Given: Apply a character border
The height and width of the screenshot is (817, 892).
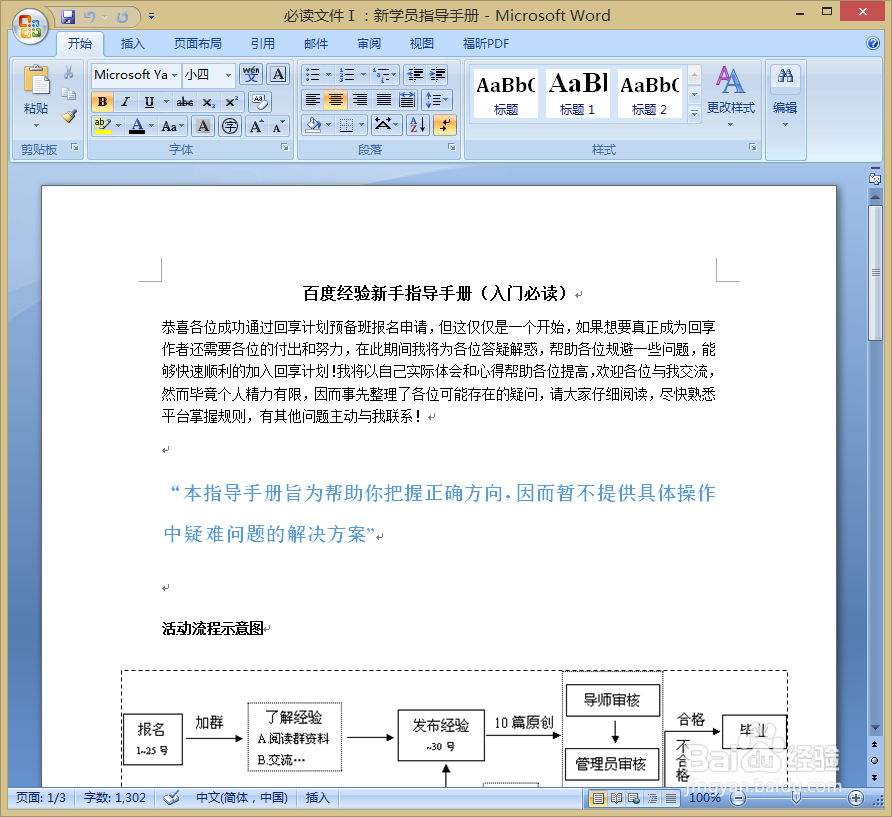Looking at the screenshot, I should (x=278, y=74).
